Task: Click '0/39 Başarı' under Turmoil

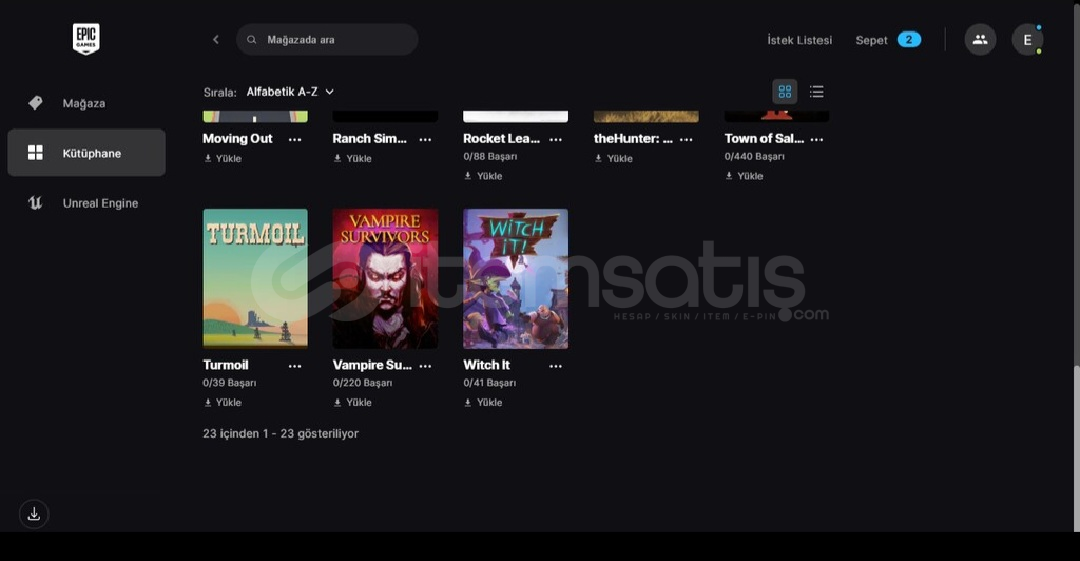Action: point(229,383)
